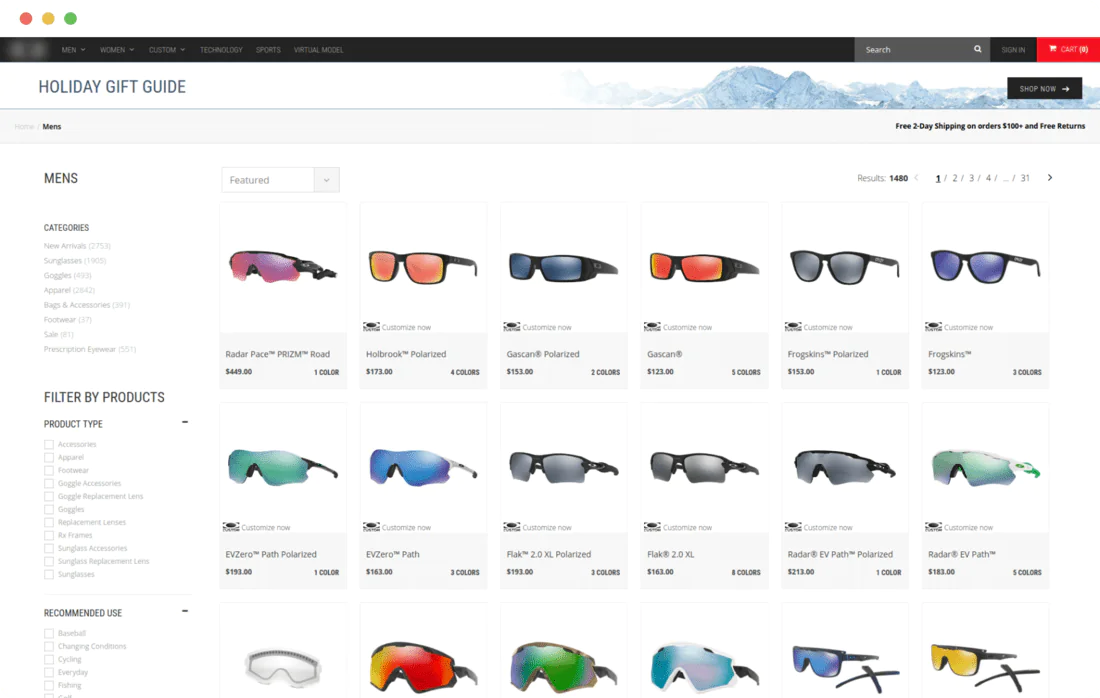Viewport: 1100px width, 698px height.
Task: Check the Everyday recommended use filter
Action: (x=48, y=673)
